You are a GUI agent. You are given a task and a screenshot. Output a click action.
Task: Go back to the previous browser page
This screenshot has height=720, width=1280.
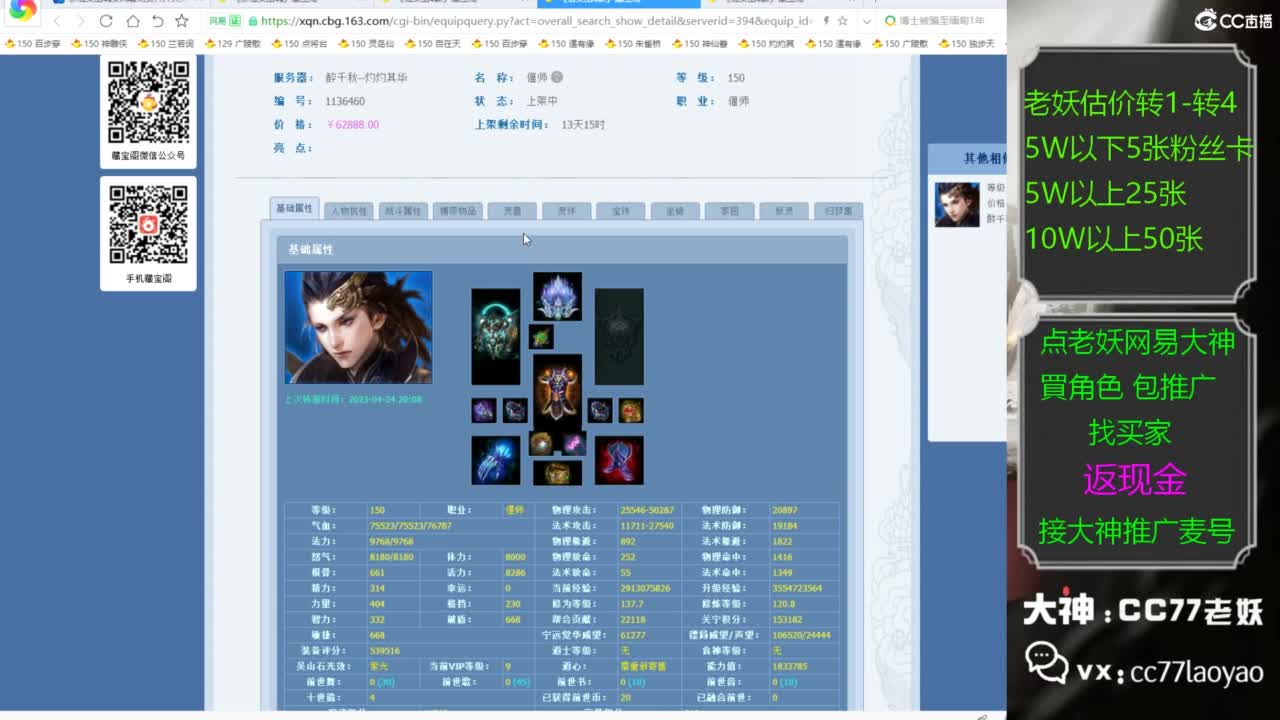(x=57, y=21)
